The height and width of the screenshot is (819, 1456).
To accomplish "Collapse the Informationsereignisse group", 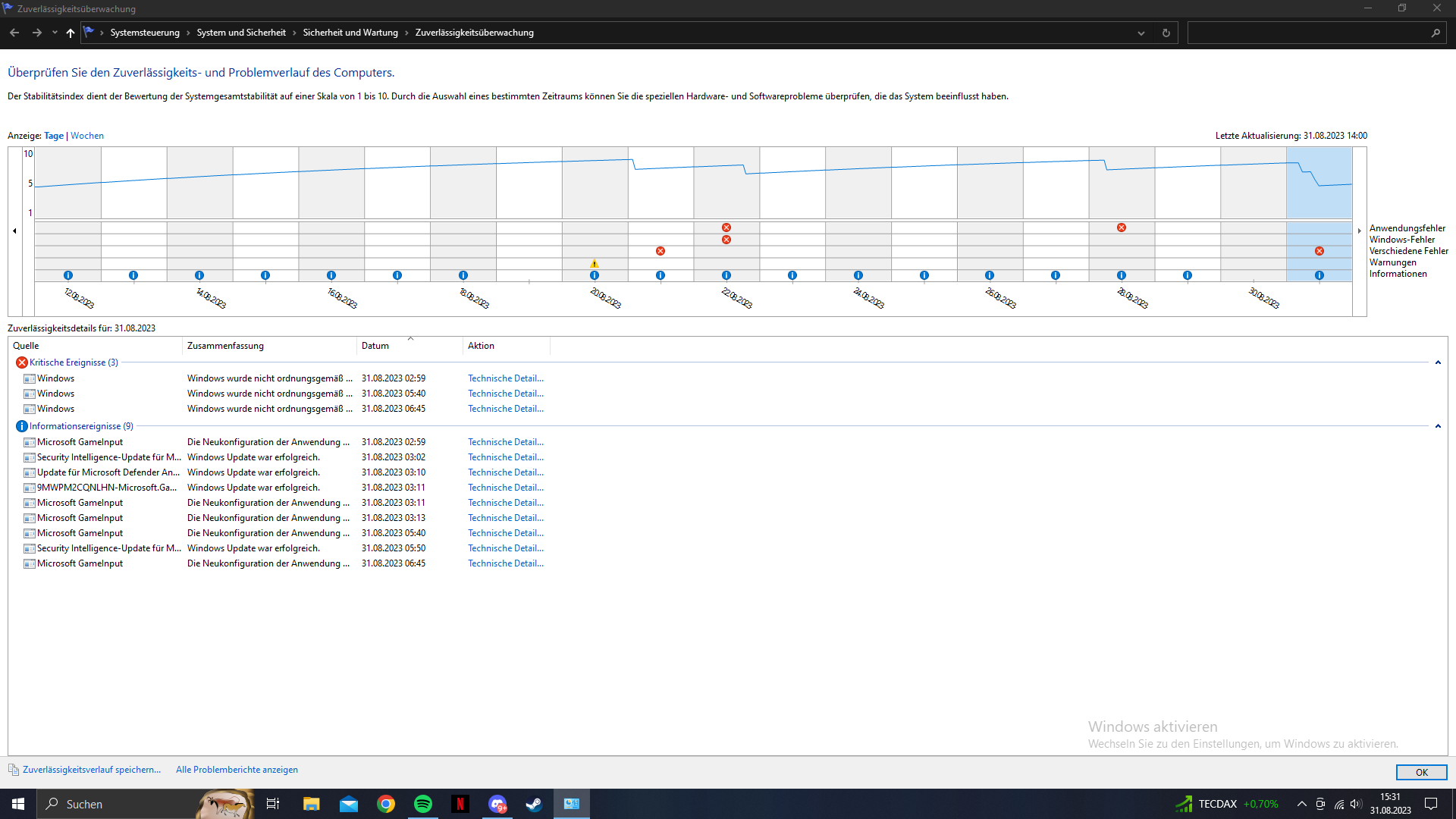I will (x=1438, y=426).
